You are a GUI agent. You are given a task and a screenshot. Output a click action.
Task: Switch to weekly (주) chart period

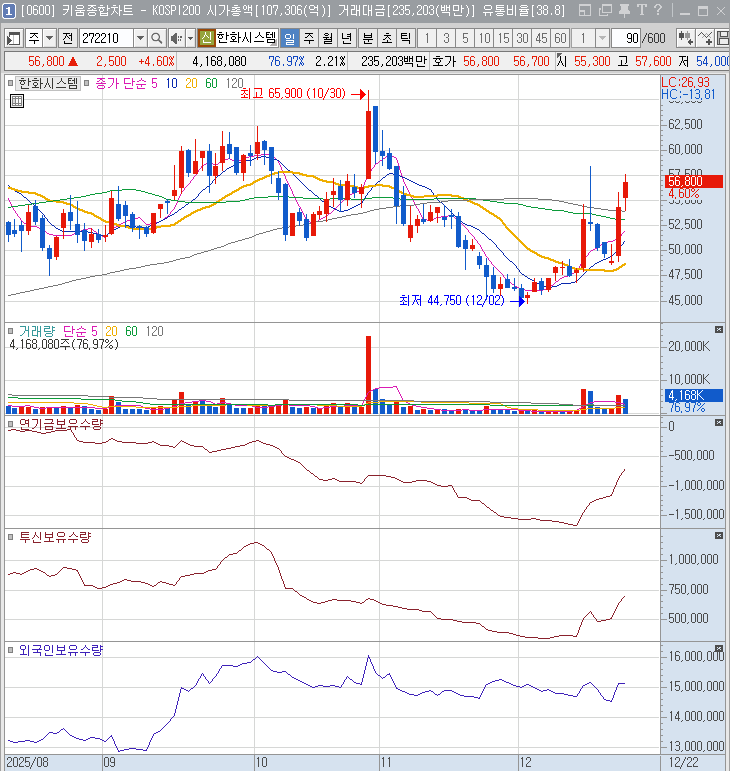click(308, 38)
